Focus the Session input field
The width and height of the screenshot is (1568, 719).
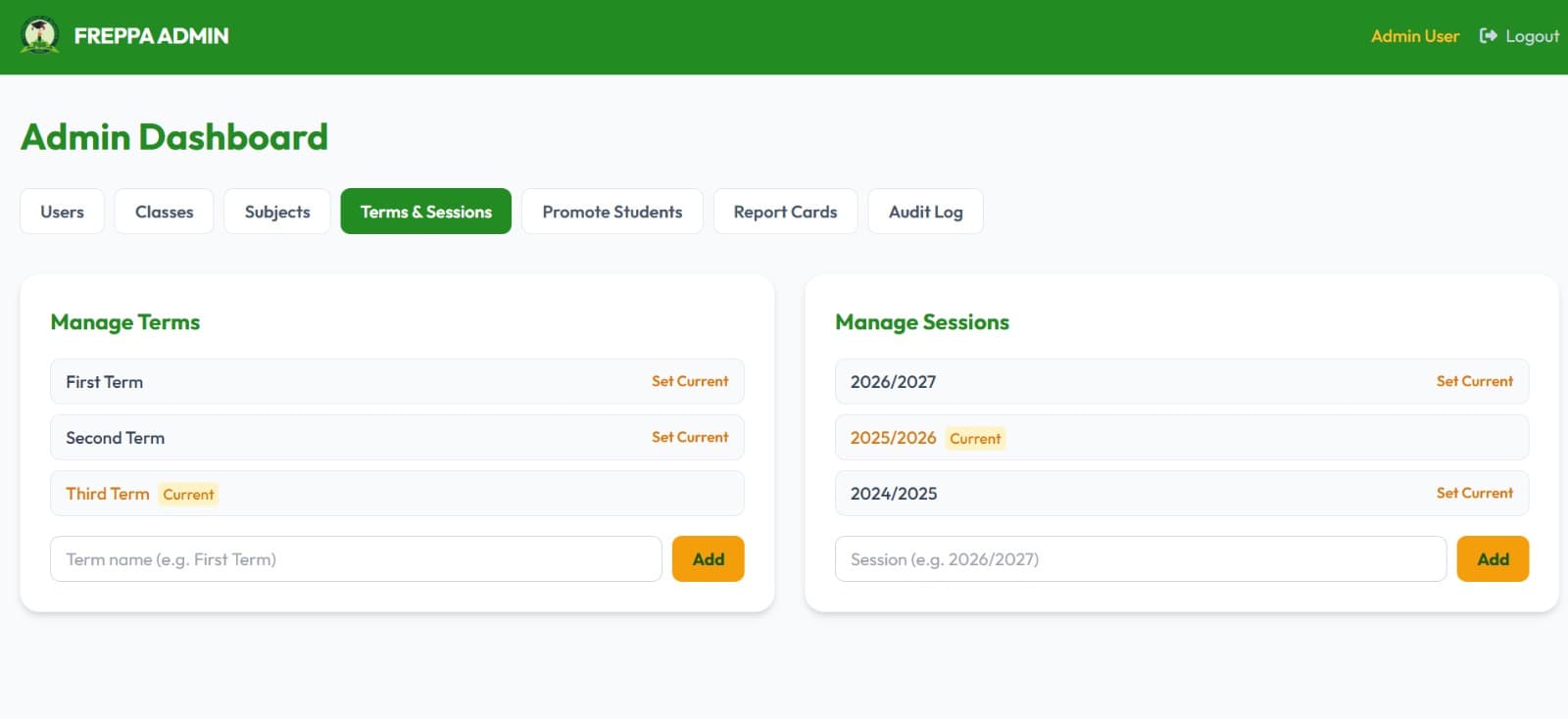[1141, 559]
